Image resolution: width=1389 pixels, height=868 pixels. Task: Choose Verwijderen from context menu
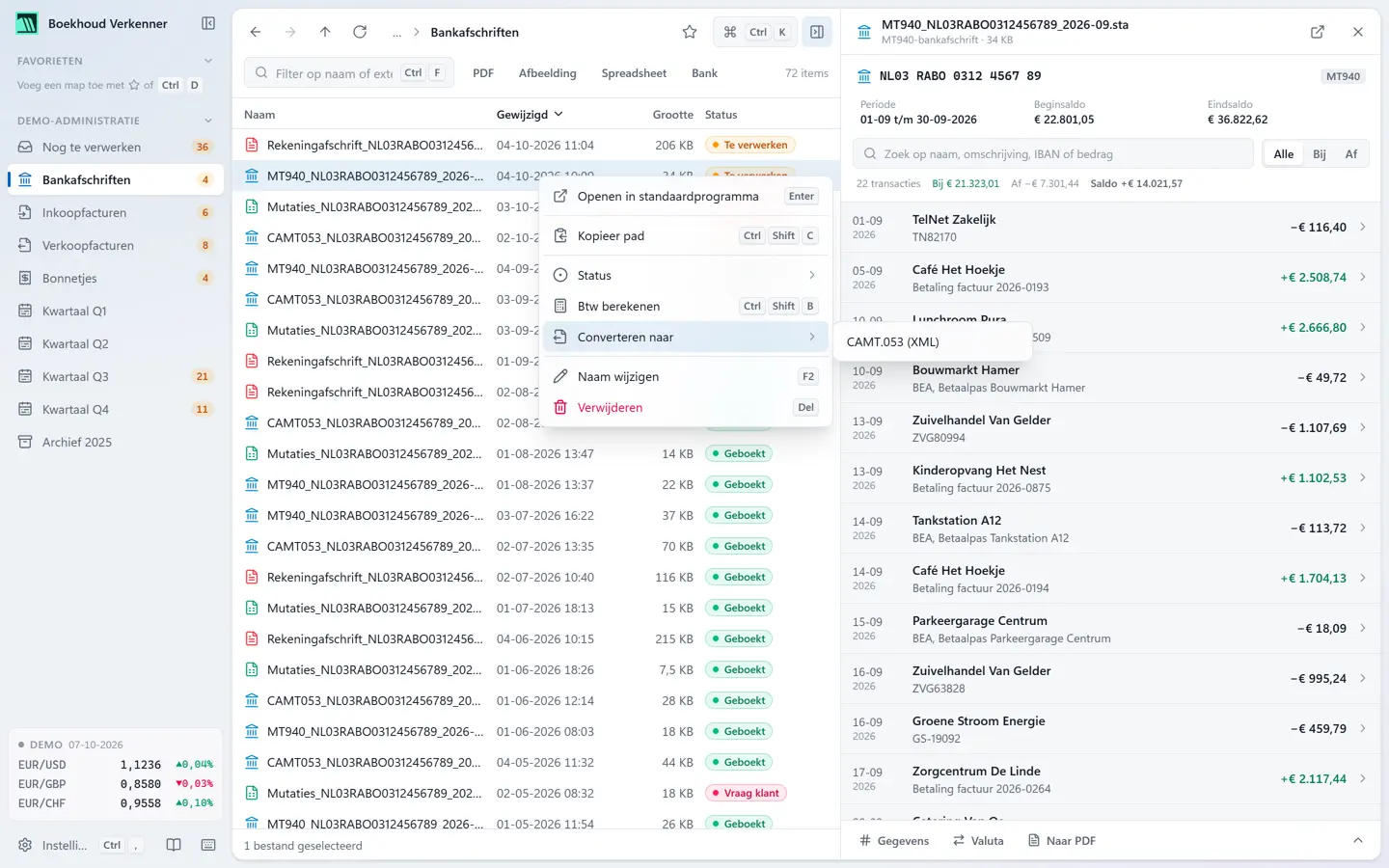(686, 407)
